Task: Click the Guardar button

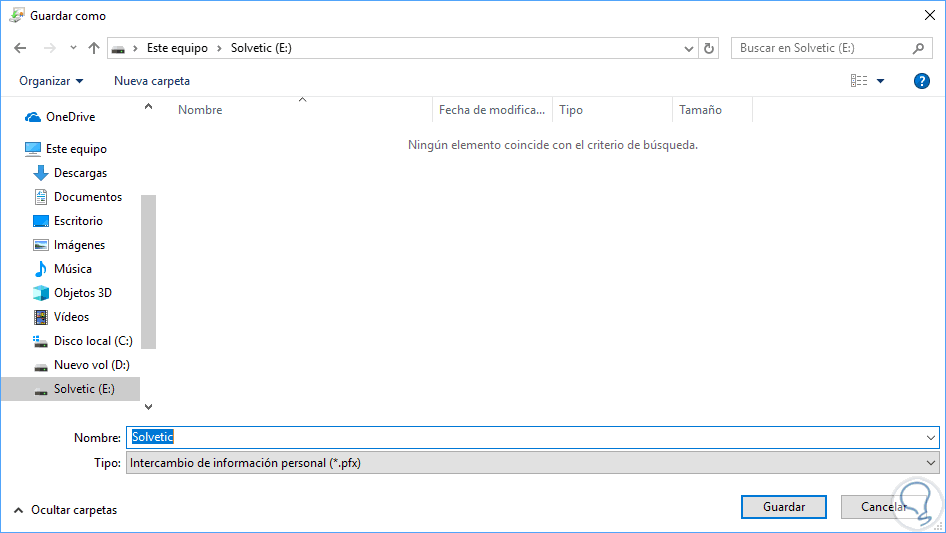Action: pos(784,507)
